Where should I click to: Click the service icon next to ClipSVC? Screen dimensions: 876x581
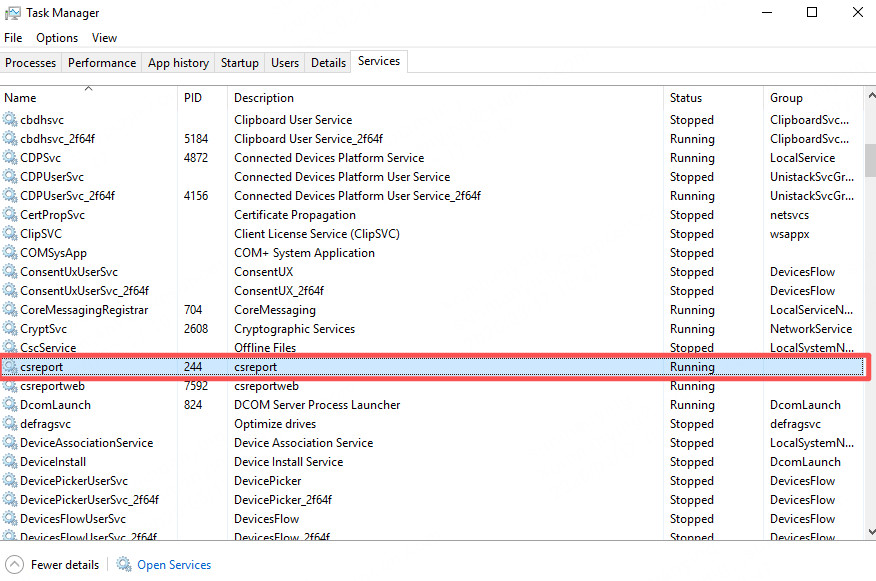(11, 234)
